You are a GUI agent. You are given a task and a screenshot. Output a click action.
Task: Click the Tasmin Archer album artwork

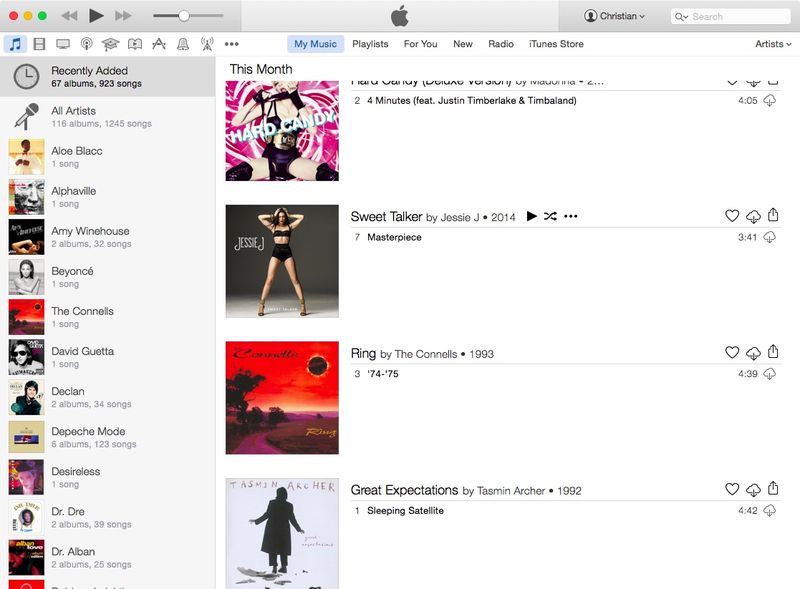[x=282, y=533]
